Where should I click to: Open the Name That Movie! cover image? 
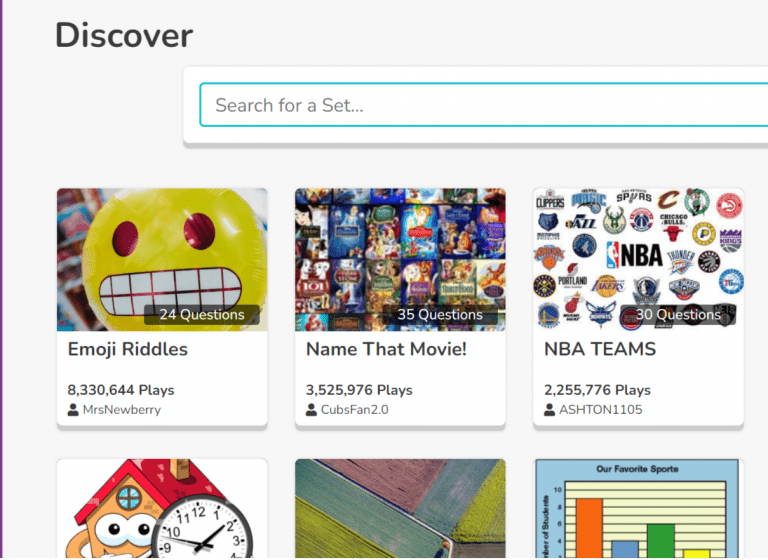click(400, 250)
